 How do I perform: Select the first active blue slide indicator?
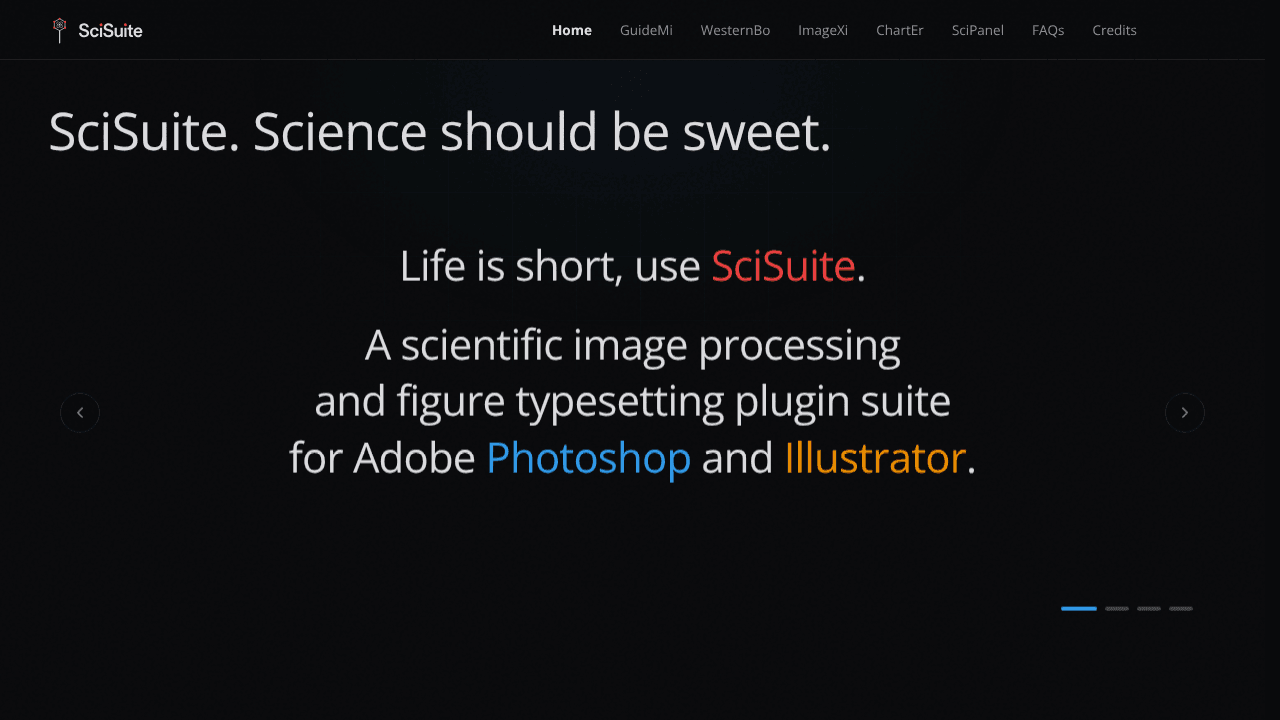[1079, 608]
